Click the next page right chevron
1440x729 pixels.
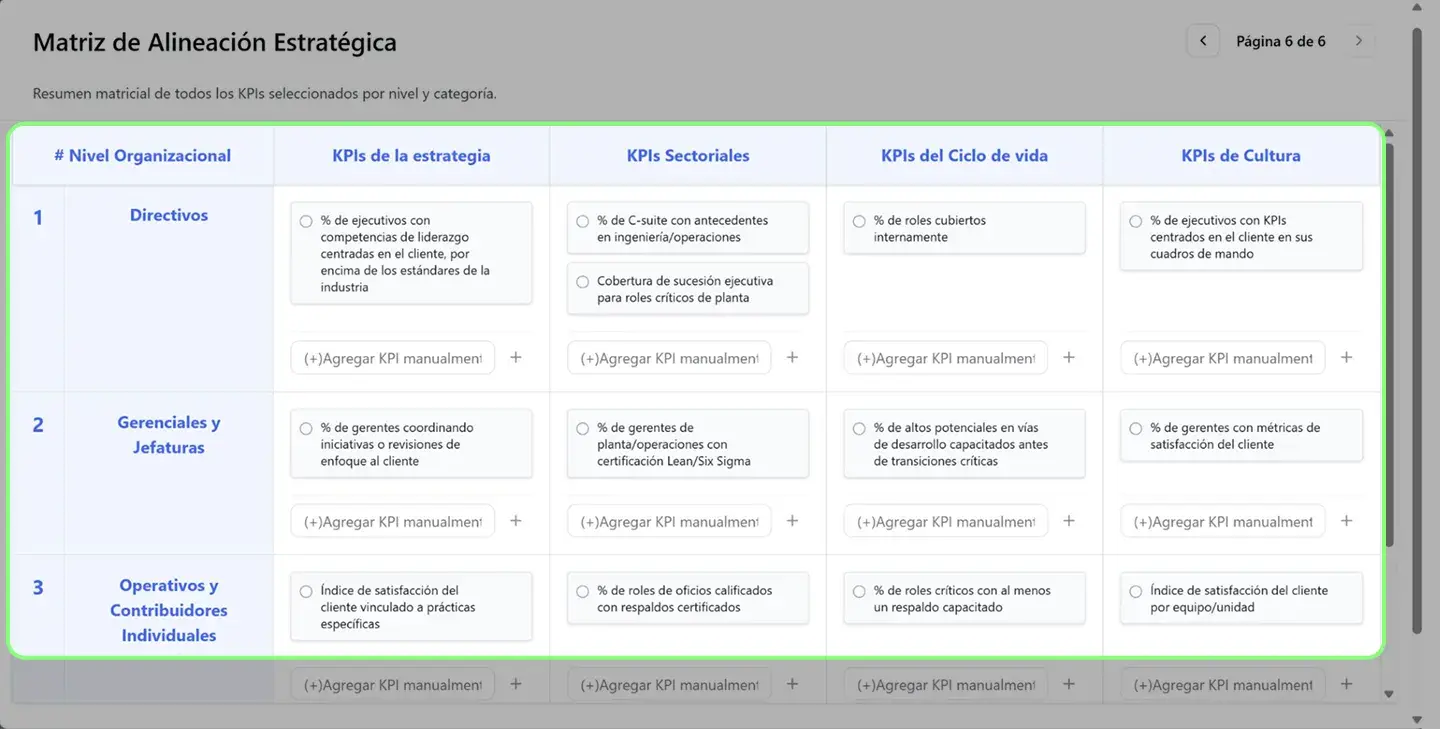click(1358, 41)
